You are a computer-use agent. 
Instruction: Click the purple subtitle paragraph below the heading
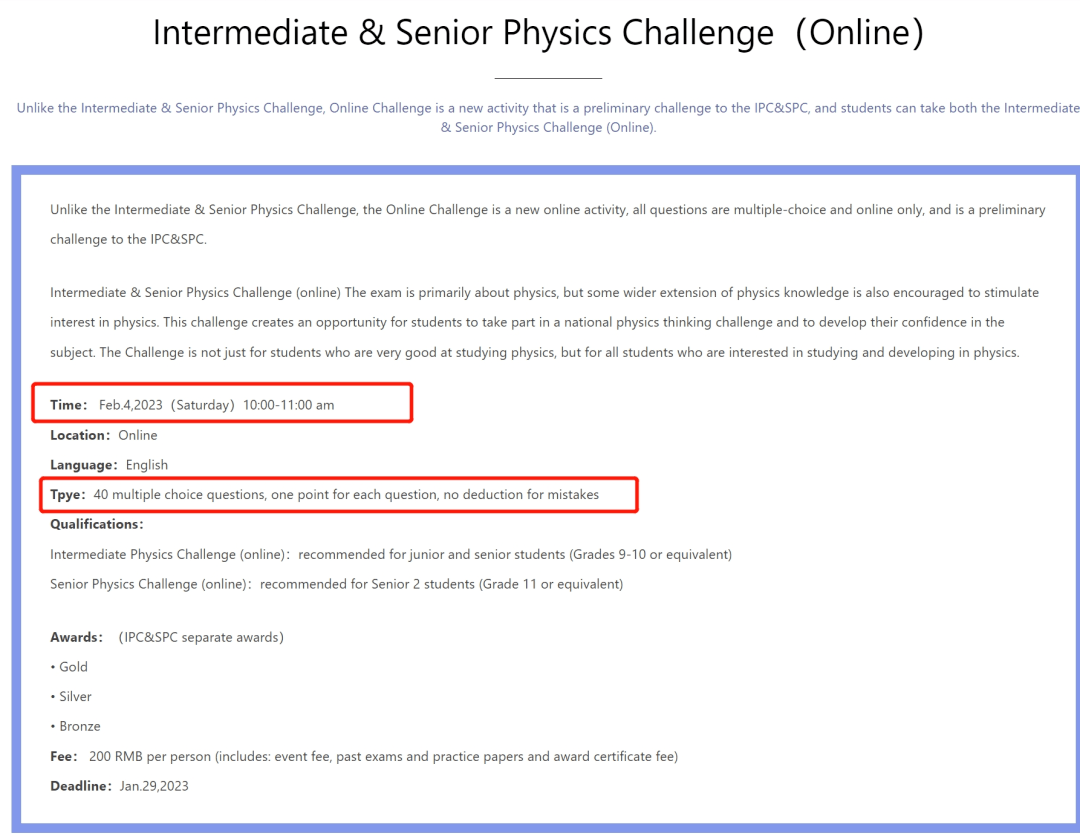548,117
